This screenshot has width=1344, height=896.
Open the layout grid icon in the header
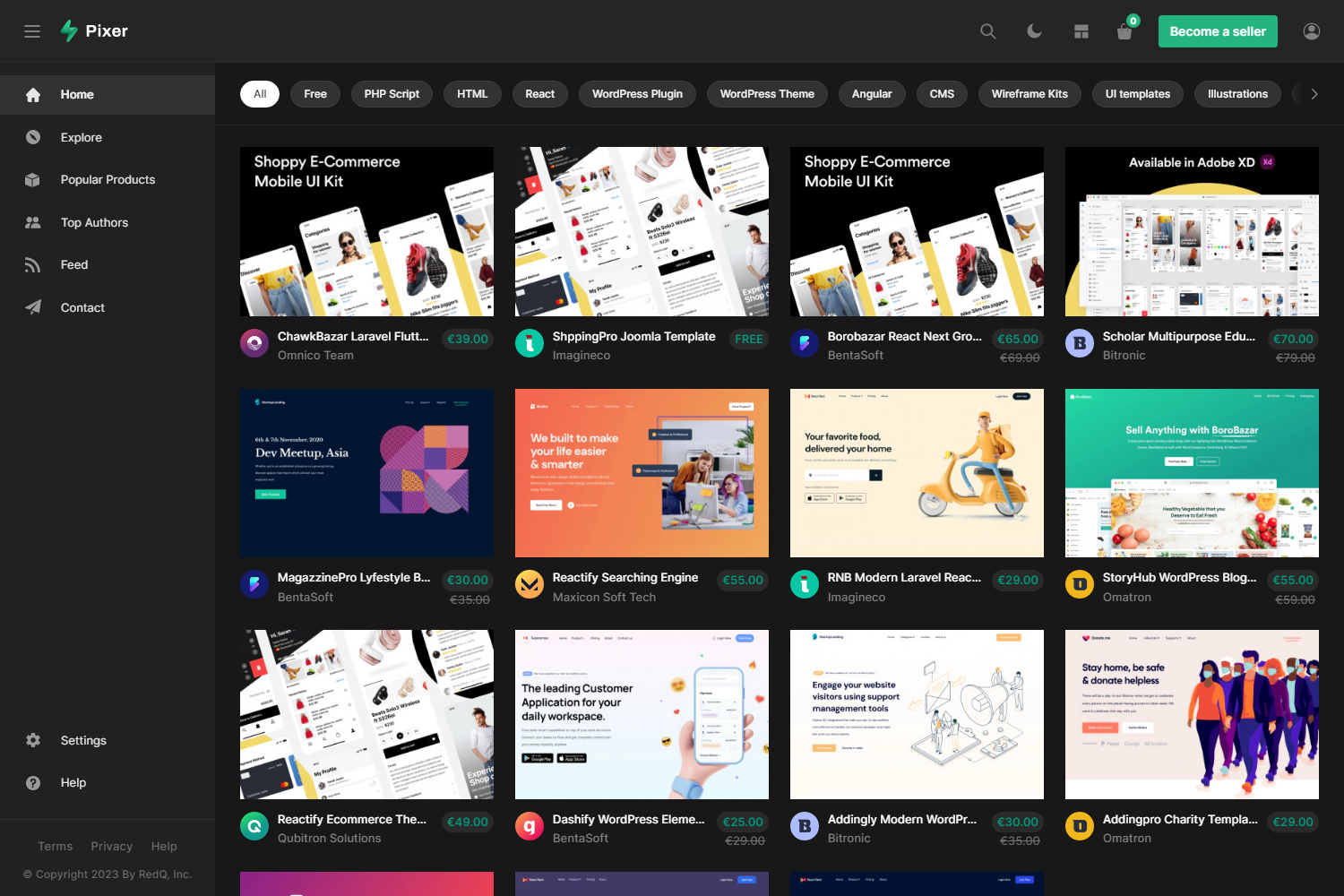1081,30
